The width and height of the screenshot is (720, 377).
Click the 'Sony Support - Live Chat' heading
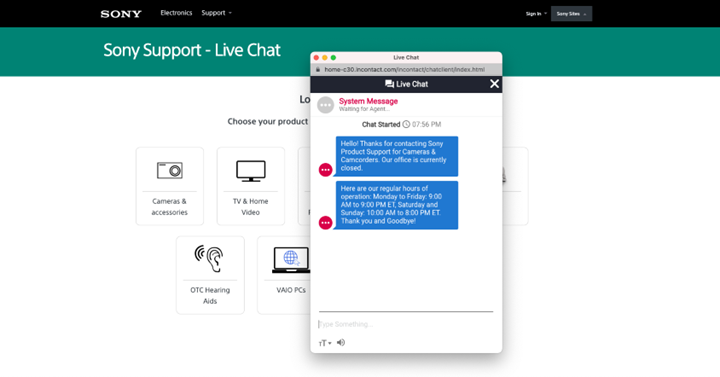tap(191, 50)
